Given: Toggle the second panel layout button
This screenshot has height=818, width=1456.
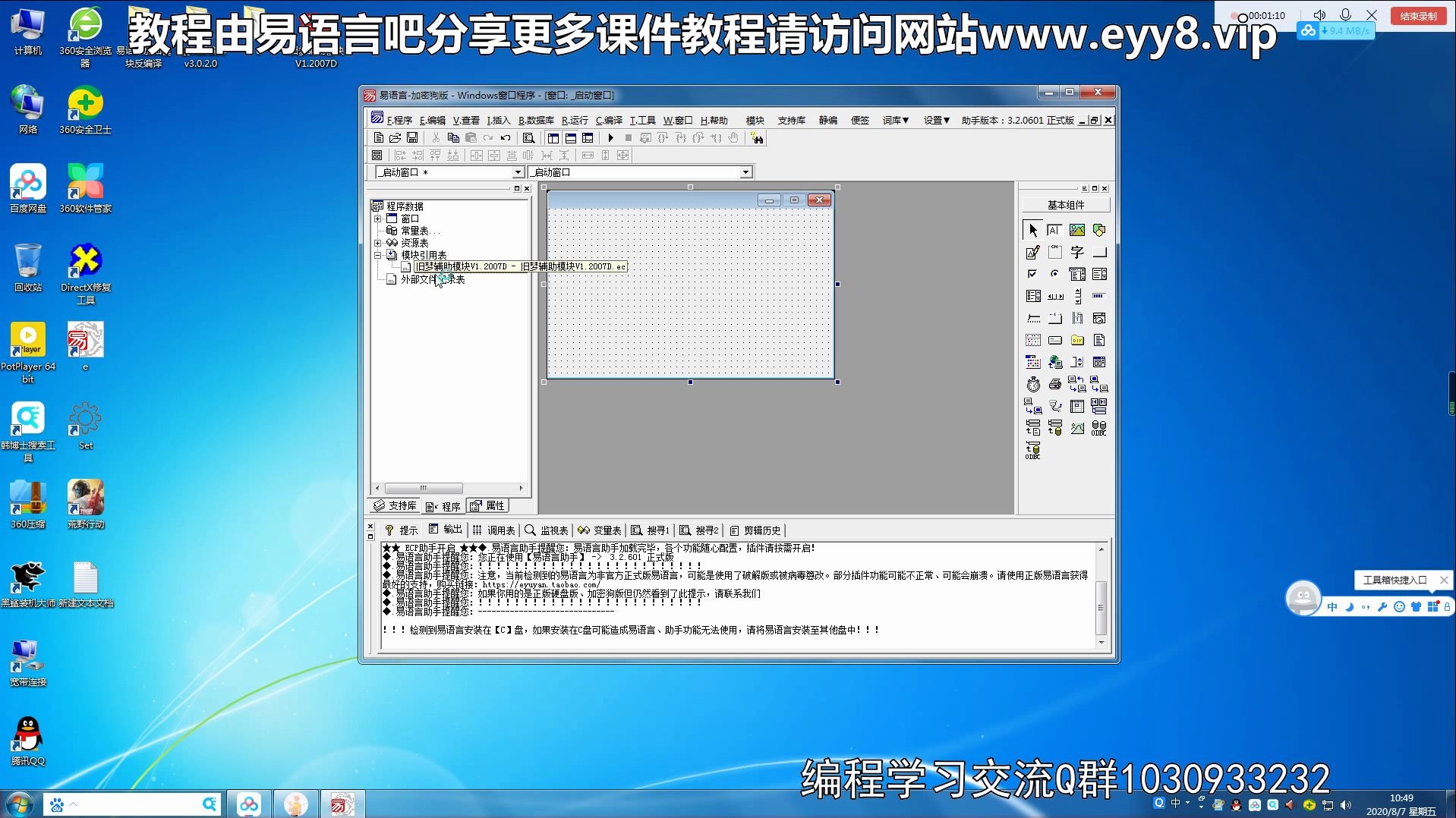Looking at the screenshot, I should pos(570,138).
